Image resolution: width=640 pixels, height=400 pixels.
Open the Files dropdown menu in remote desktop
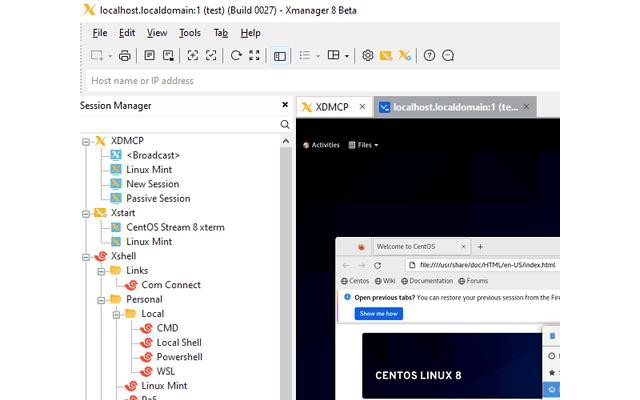(363, 145)
